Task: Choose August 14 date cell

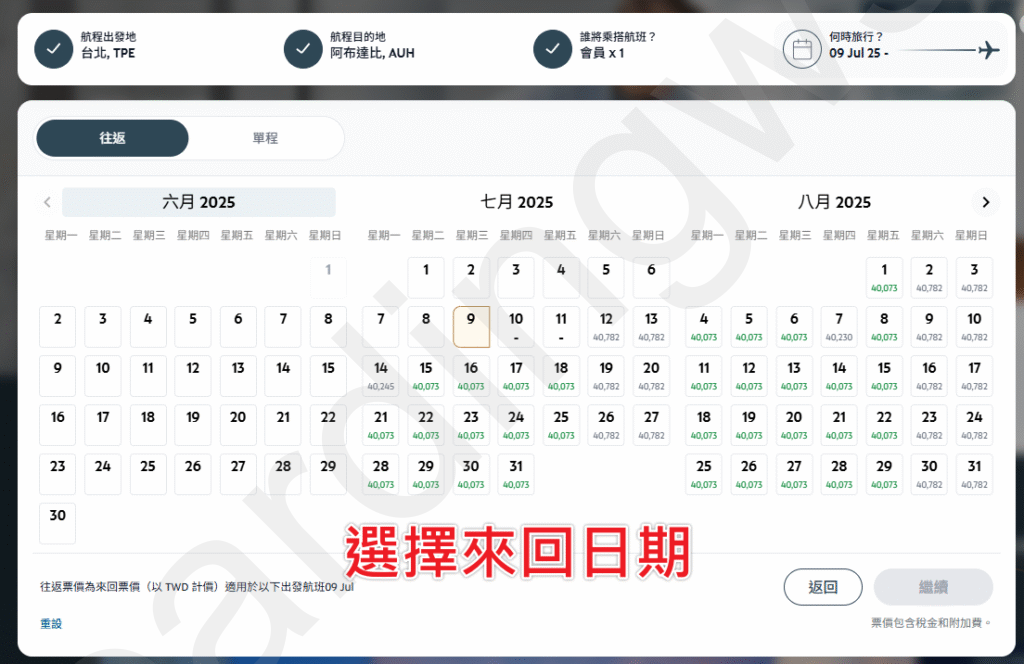Action: click(x=839, y=375)
